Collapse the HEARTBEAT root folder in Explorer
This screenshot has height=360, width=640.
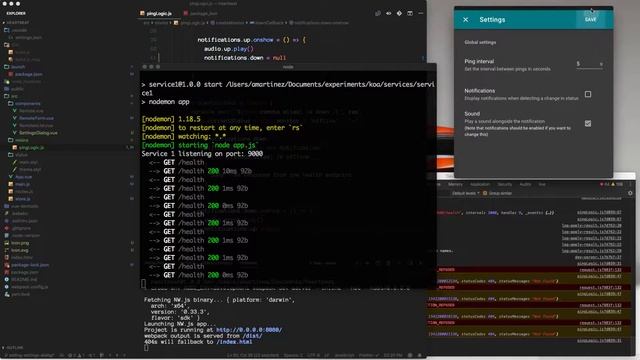pos(16,23)
